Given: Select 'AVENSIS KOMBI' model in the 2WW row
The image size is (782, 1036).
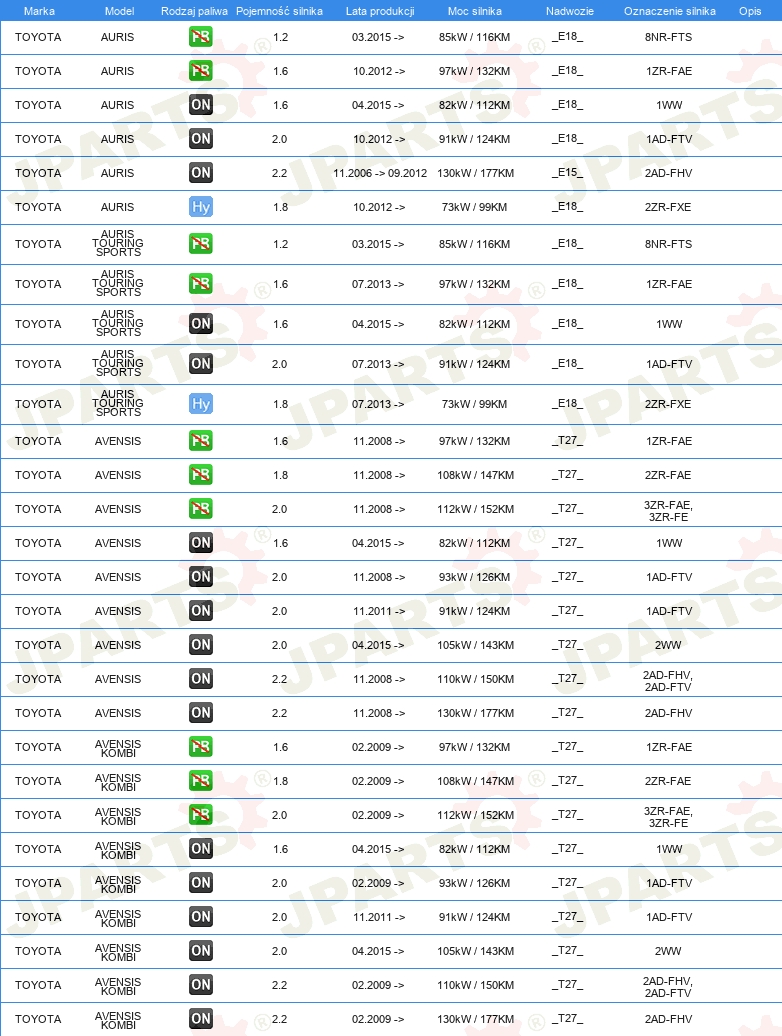Looking at the screenshot, I should point(118,952).
